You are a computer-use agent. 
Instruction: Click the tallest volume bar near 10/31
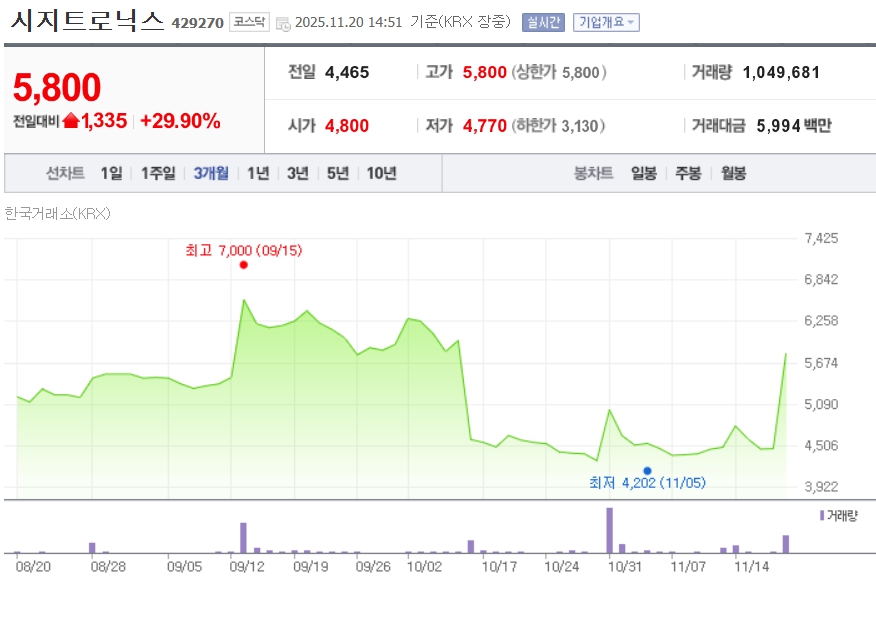(609, 530)
